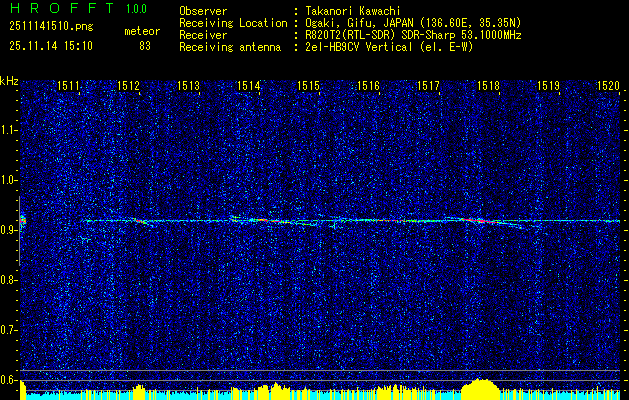
Task: Click the large yellow power bump near 1518
Action: point(481,388)
